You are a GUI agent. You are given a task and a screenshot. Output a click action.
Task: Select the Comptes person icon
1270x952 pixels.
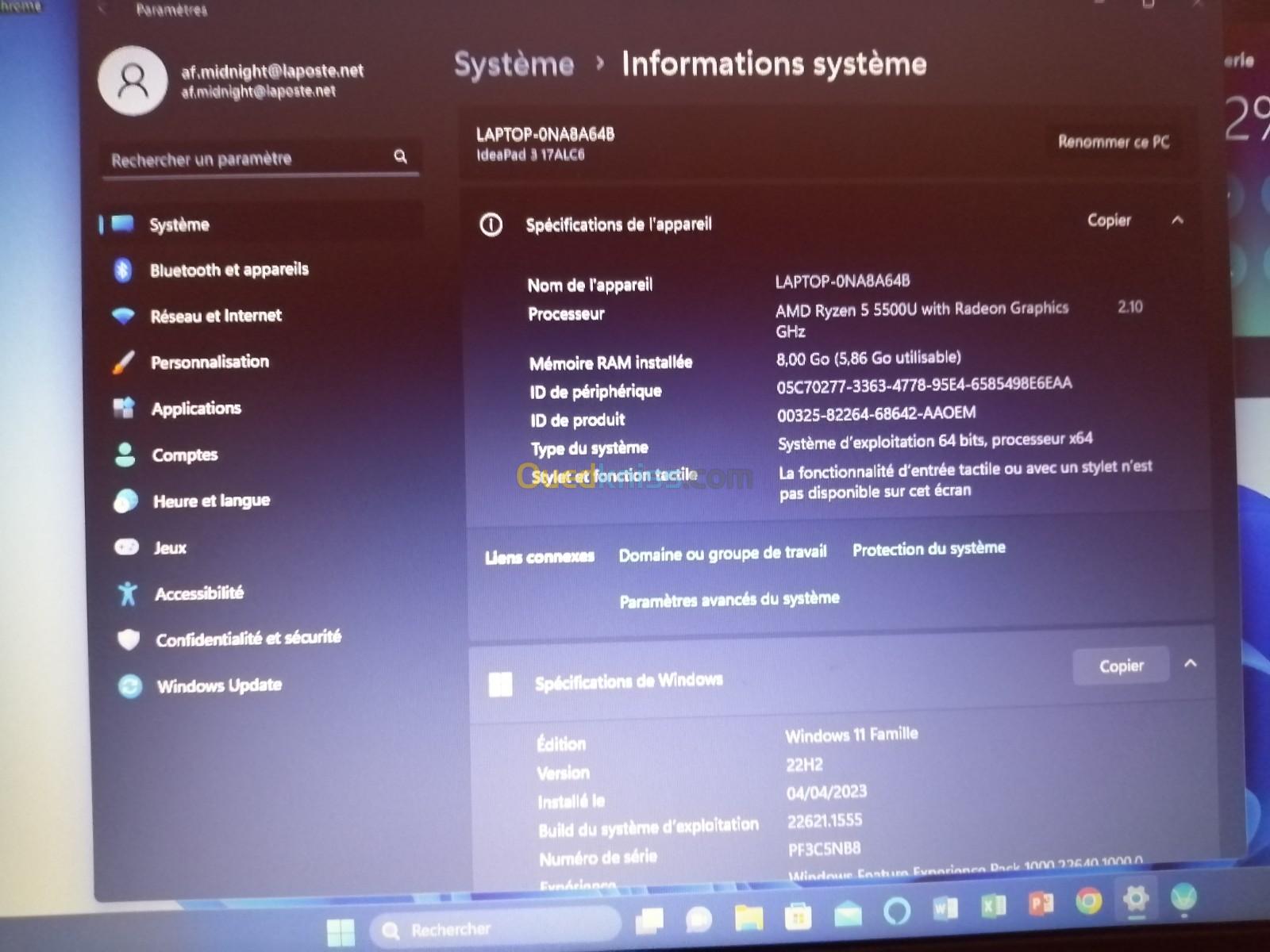point(125,455)
